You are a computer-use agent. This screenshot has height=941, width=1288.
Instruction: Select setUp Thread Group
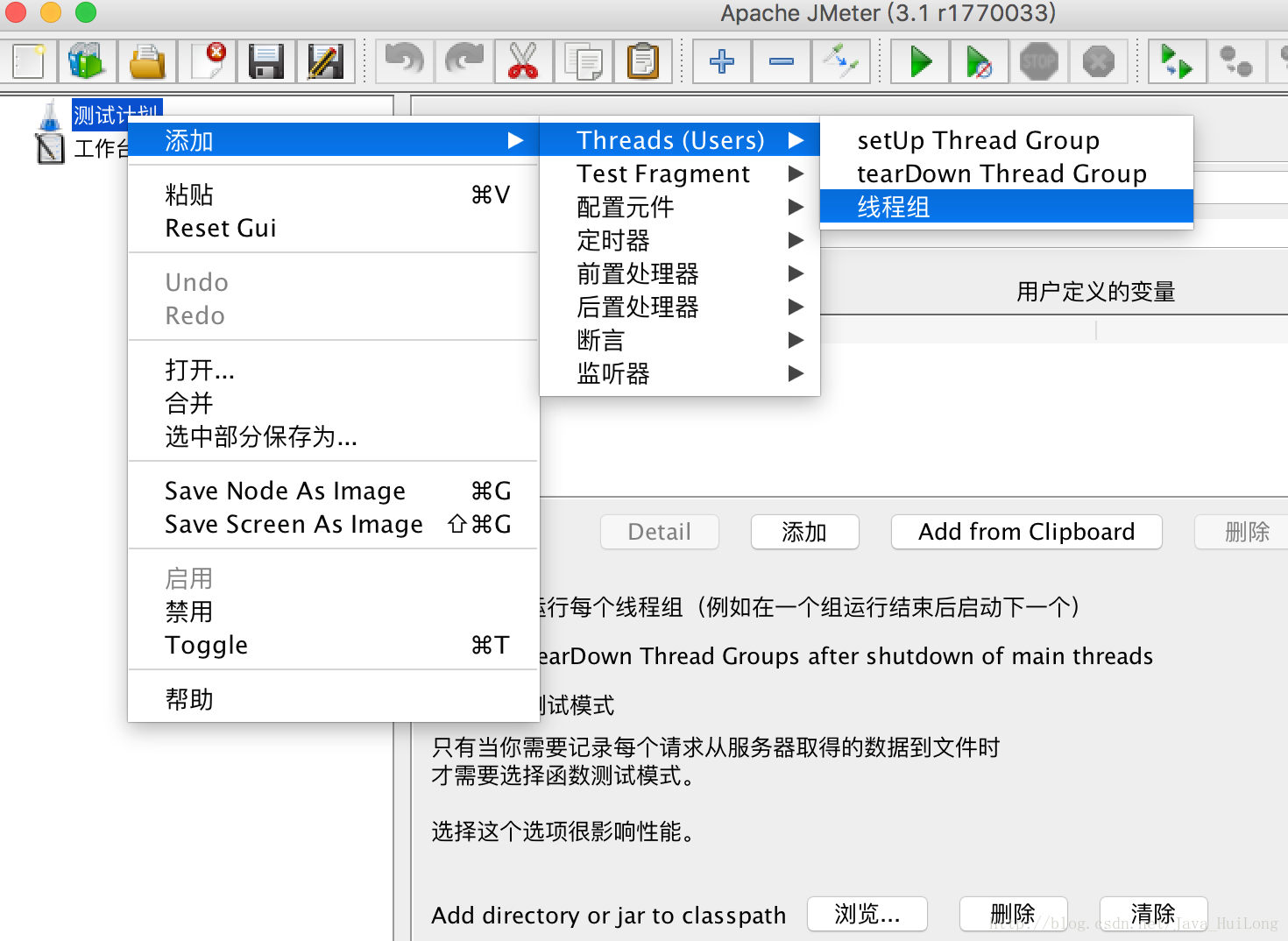tap(1007, 140)
